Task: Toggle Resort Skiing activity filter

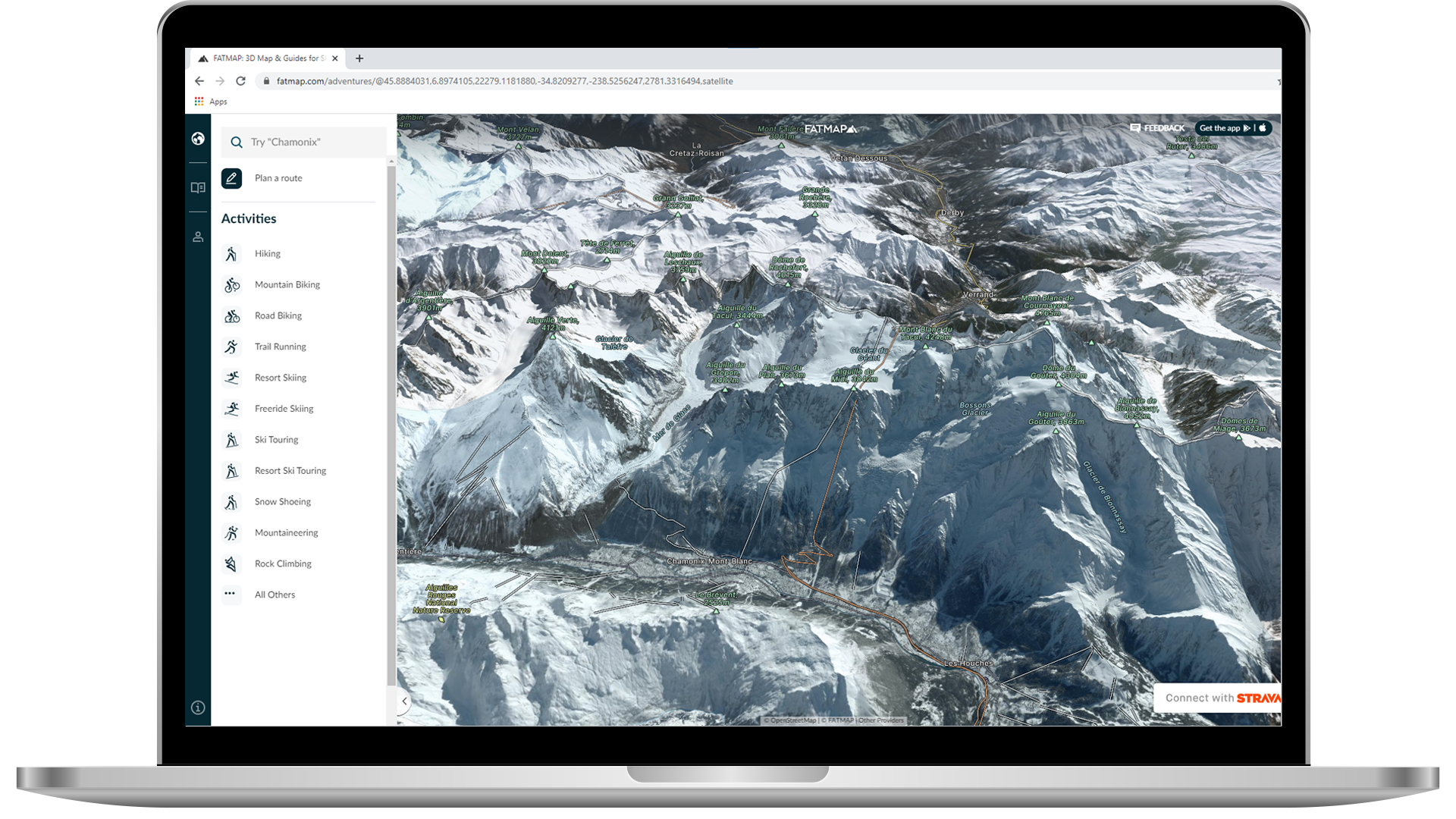Action: 280,377
